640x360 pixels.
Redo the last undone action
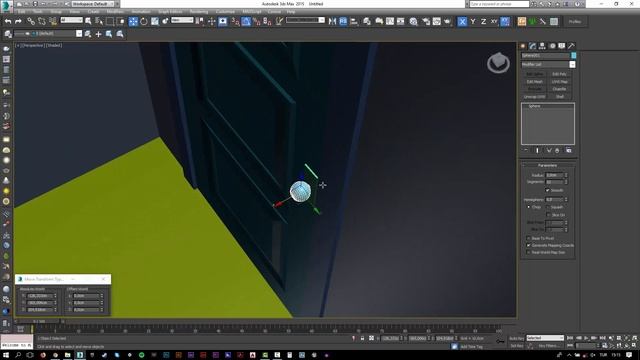coord(18,21)
